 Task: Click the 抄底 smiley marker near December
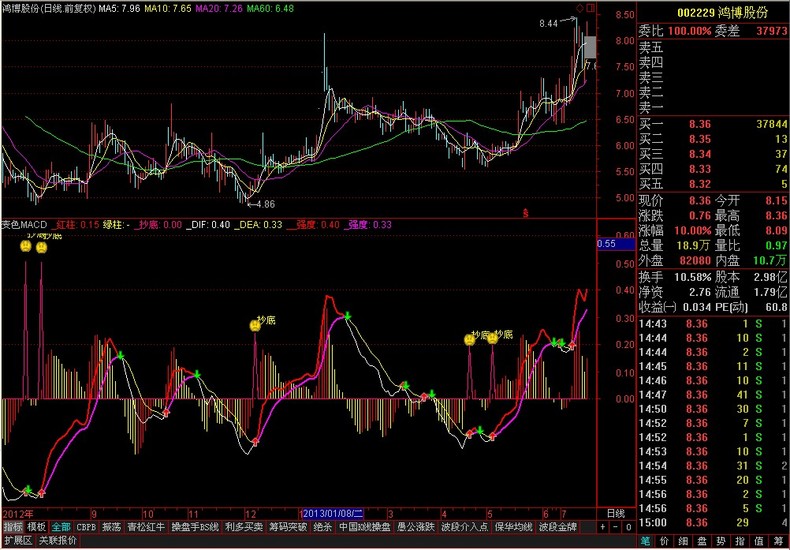[255, 325]
